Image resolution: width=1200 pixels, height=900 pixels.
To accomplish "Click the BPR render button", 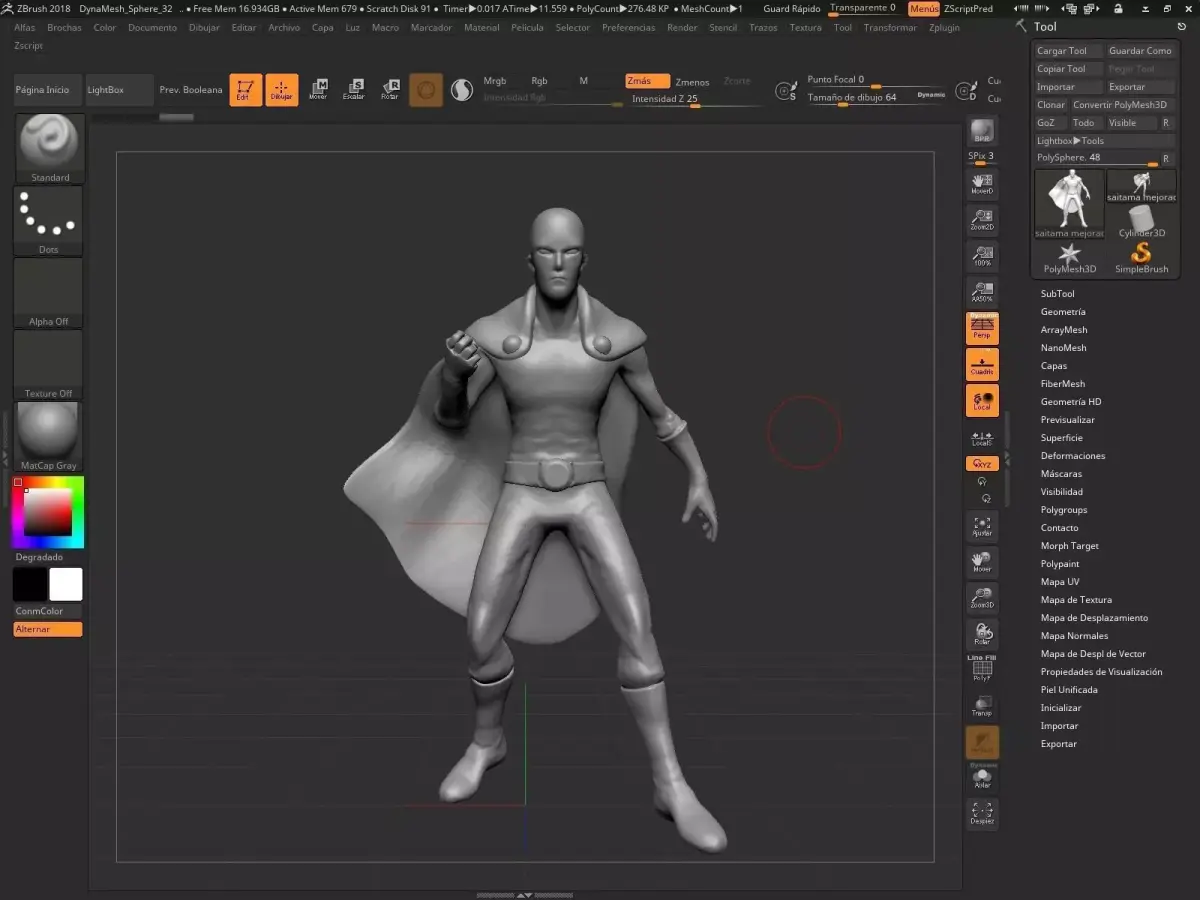I will (982, 132).
